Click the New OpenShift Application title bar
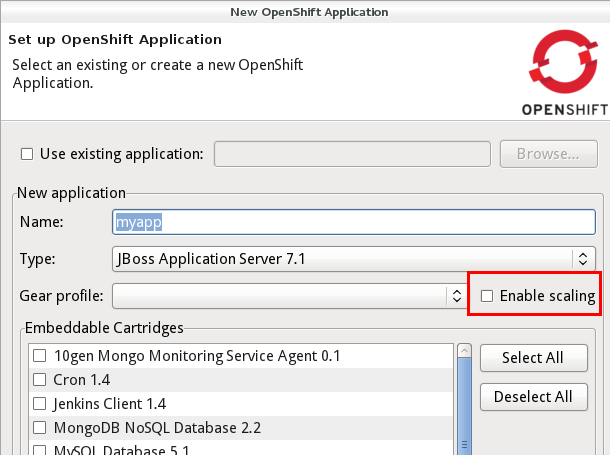This screenshot has height=455, width=610. point(305,12)
